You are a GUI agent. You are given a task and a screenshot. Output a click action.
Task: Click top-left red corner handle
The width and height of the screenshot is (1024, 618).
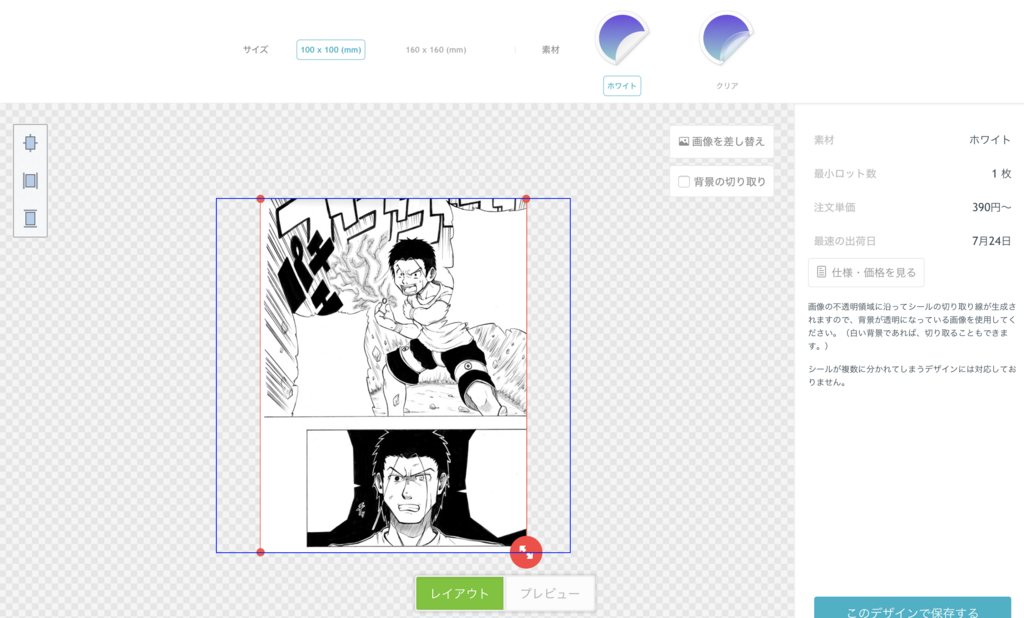[x=261, y=199]
